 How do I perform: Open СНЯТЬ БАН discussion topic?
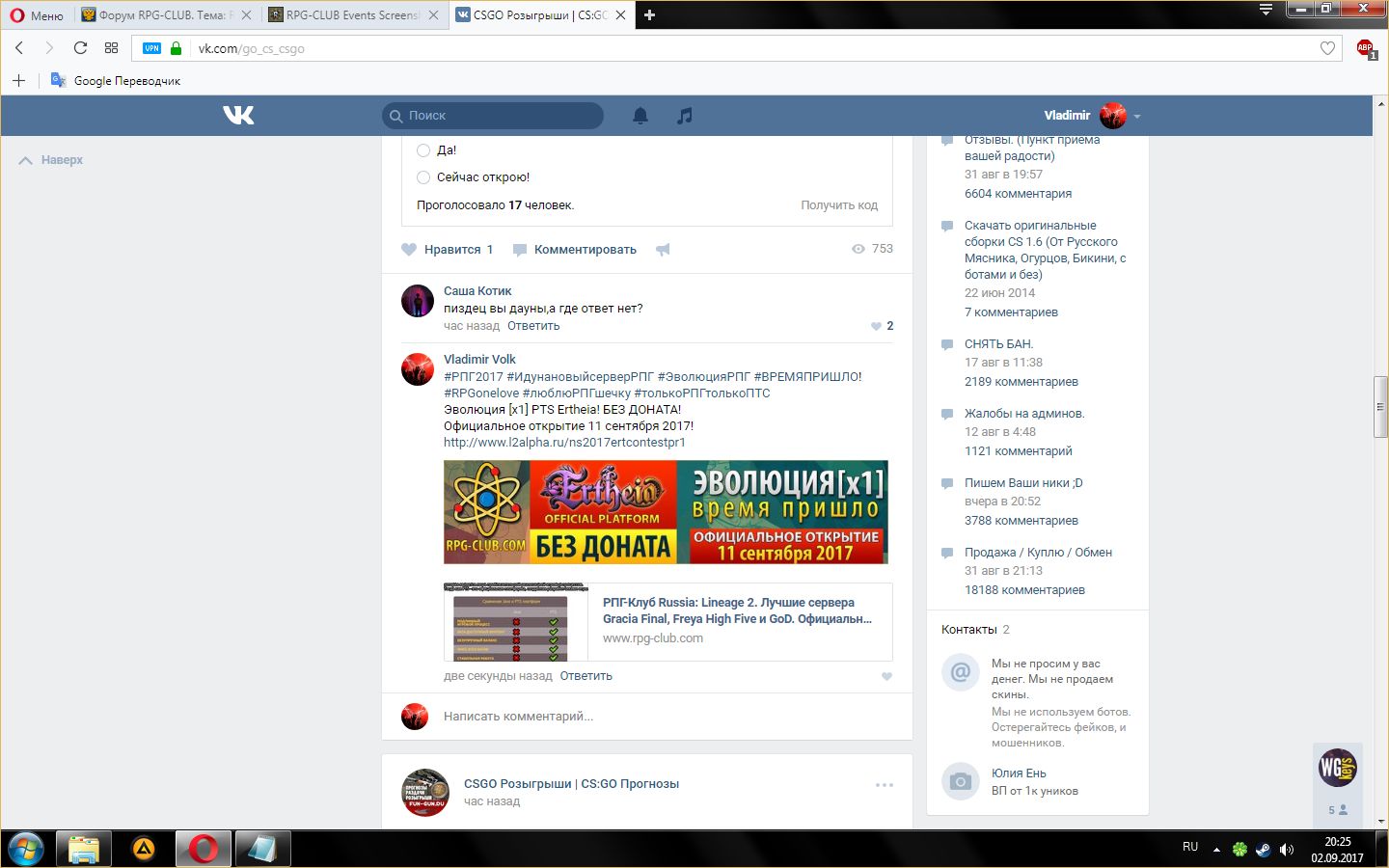tap(998, 344)
